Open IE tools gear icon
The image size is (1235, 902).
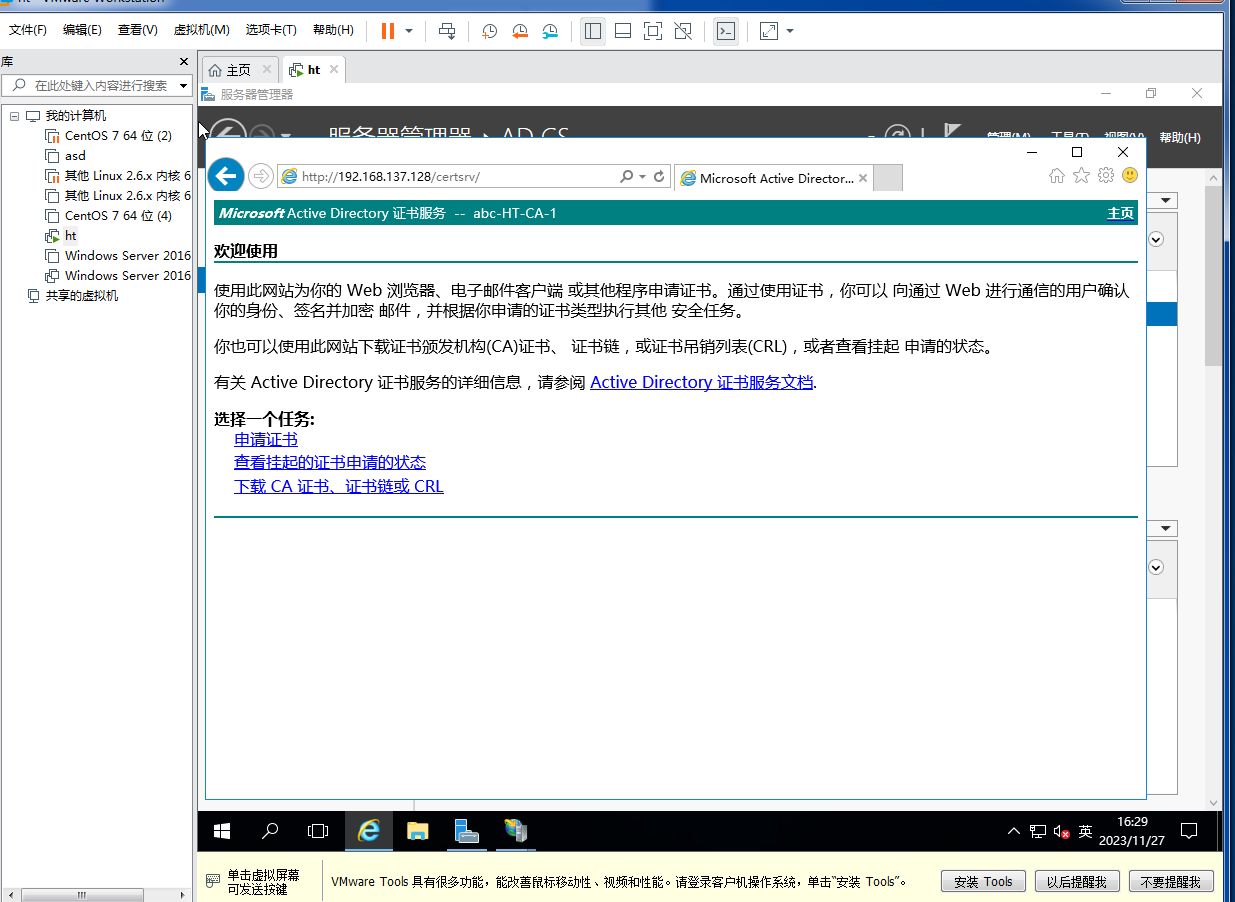click(1106, 176)
